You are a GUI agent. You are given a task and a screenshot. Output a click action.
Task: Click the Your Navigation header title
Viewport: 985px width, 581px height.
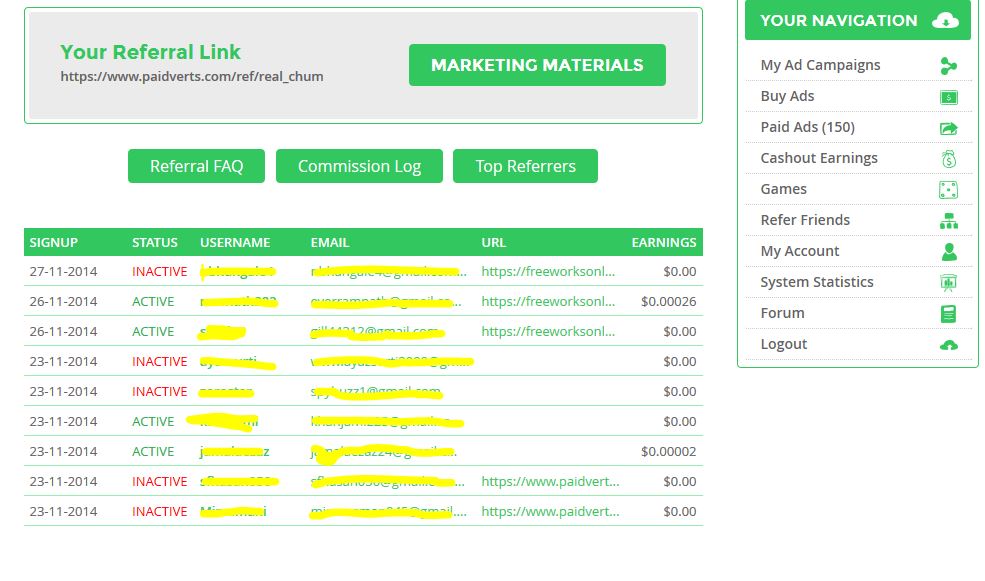pos(839,21)
